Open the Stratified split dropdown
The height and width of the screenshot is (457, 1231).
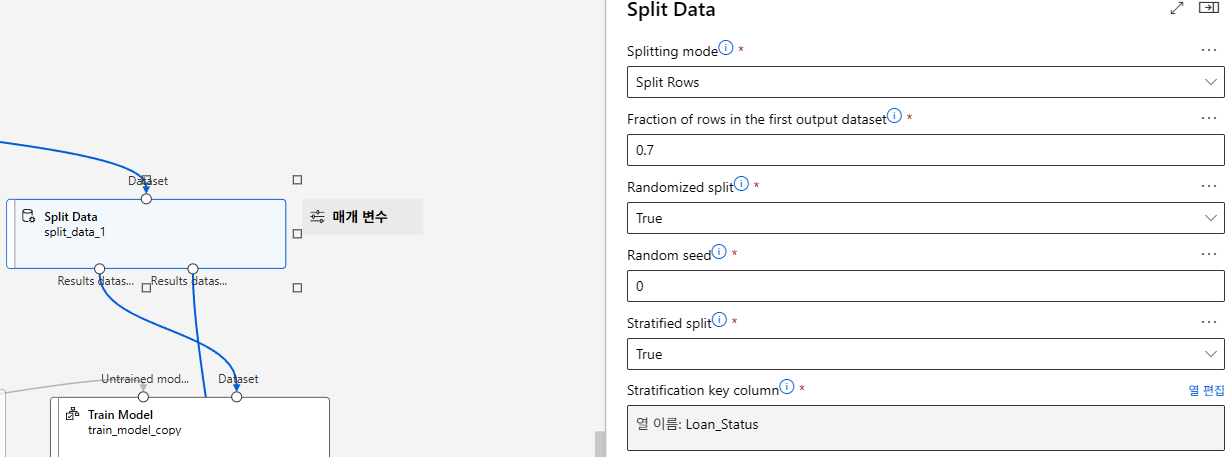pos(925,354)
